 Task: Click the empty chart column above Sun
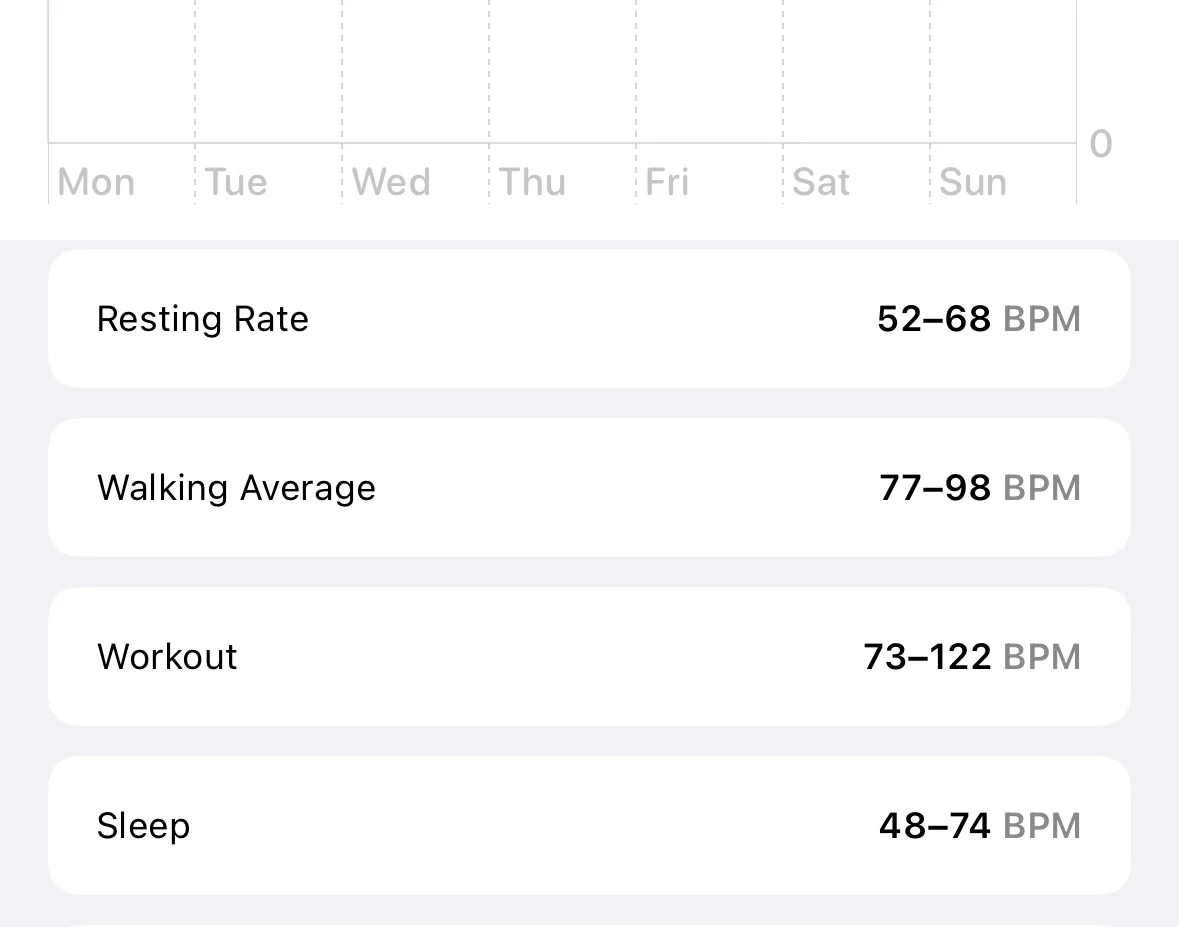pyautogui.click(x=1003, y=70)
